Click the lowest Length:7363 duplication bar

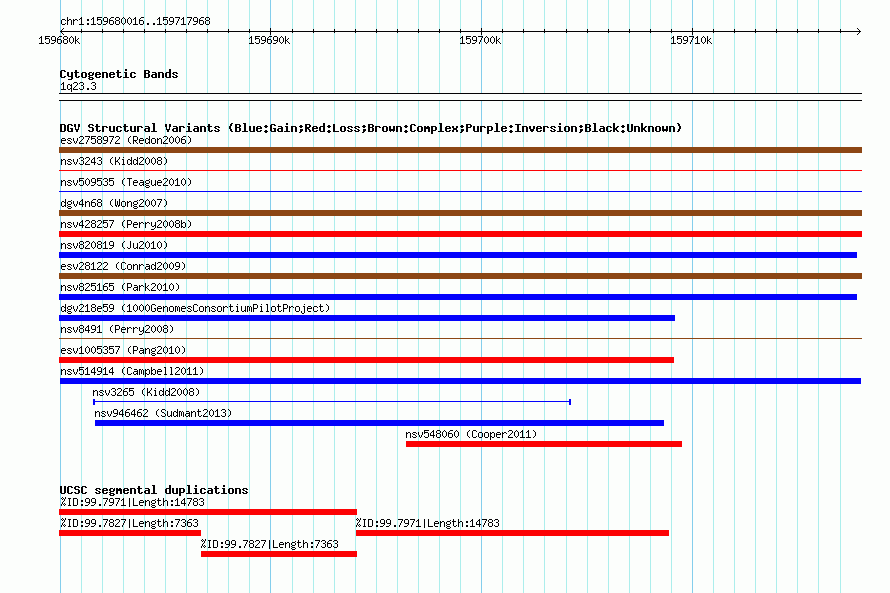point(279,554)
